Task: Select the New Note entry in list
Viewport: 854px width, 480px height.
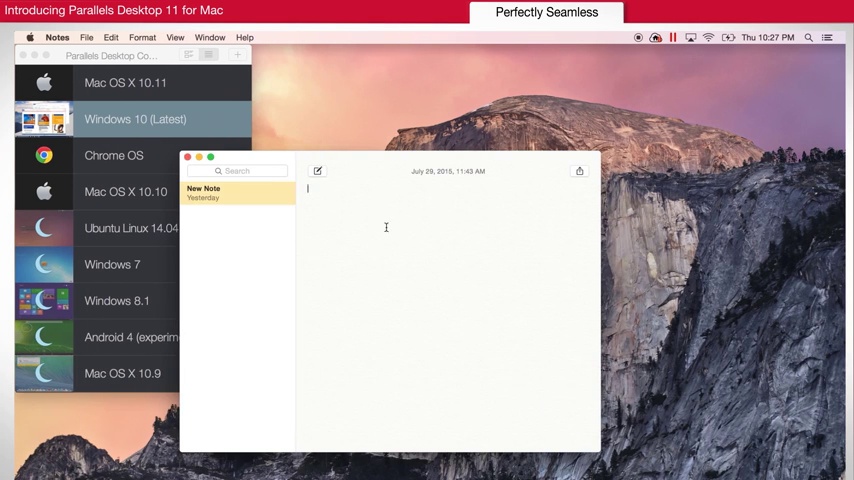Action: tap(238, 193)
